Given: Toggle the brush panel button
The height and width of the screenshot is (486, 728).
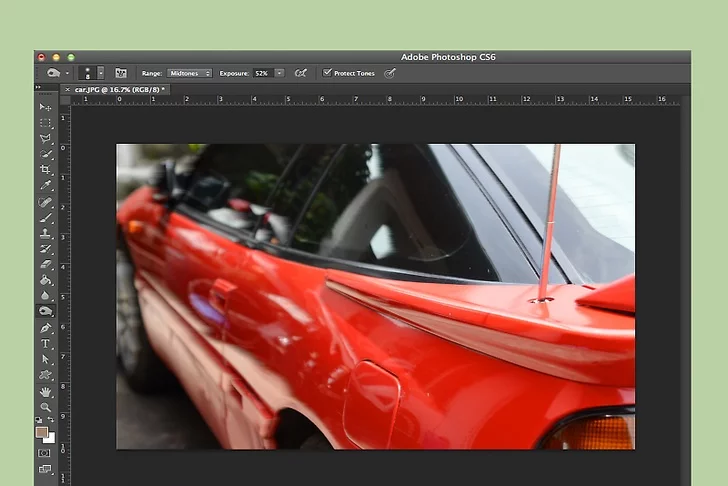Looking at the screenshot, I should (x=121, y=73).
